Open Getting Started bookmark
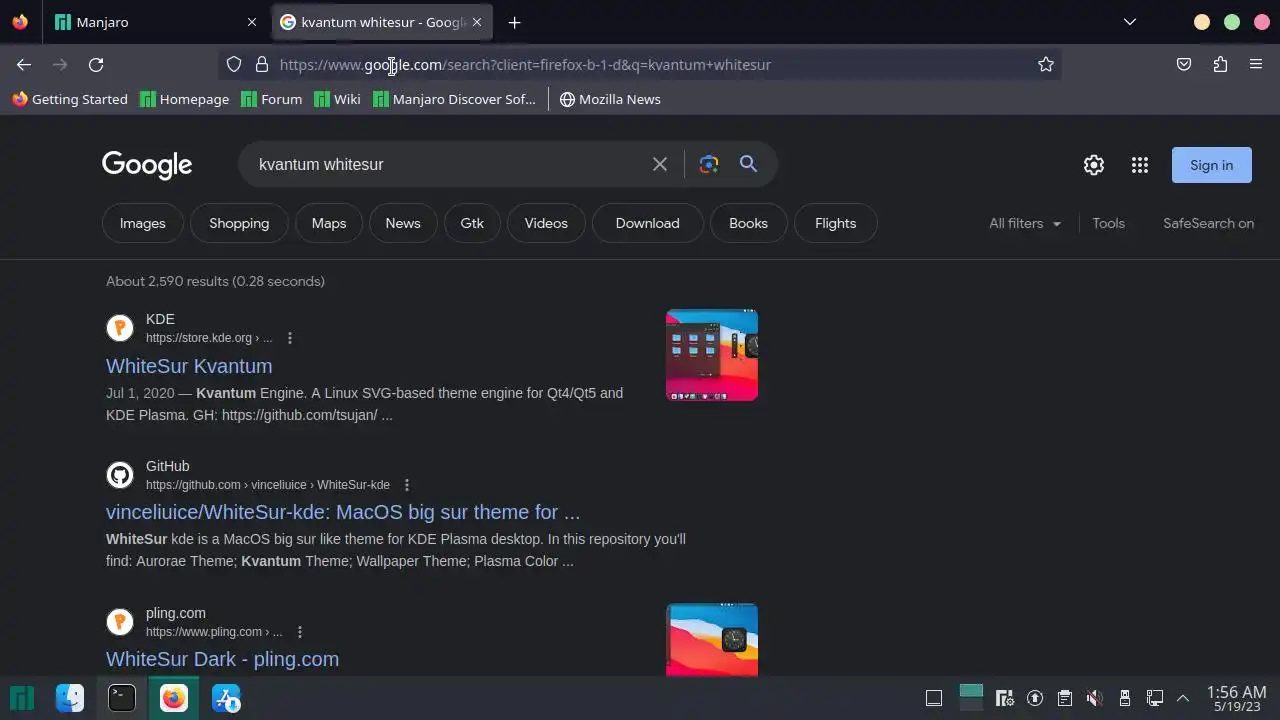 (70, 99)
